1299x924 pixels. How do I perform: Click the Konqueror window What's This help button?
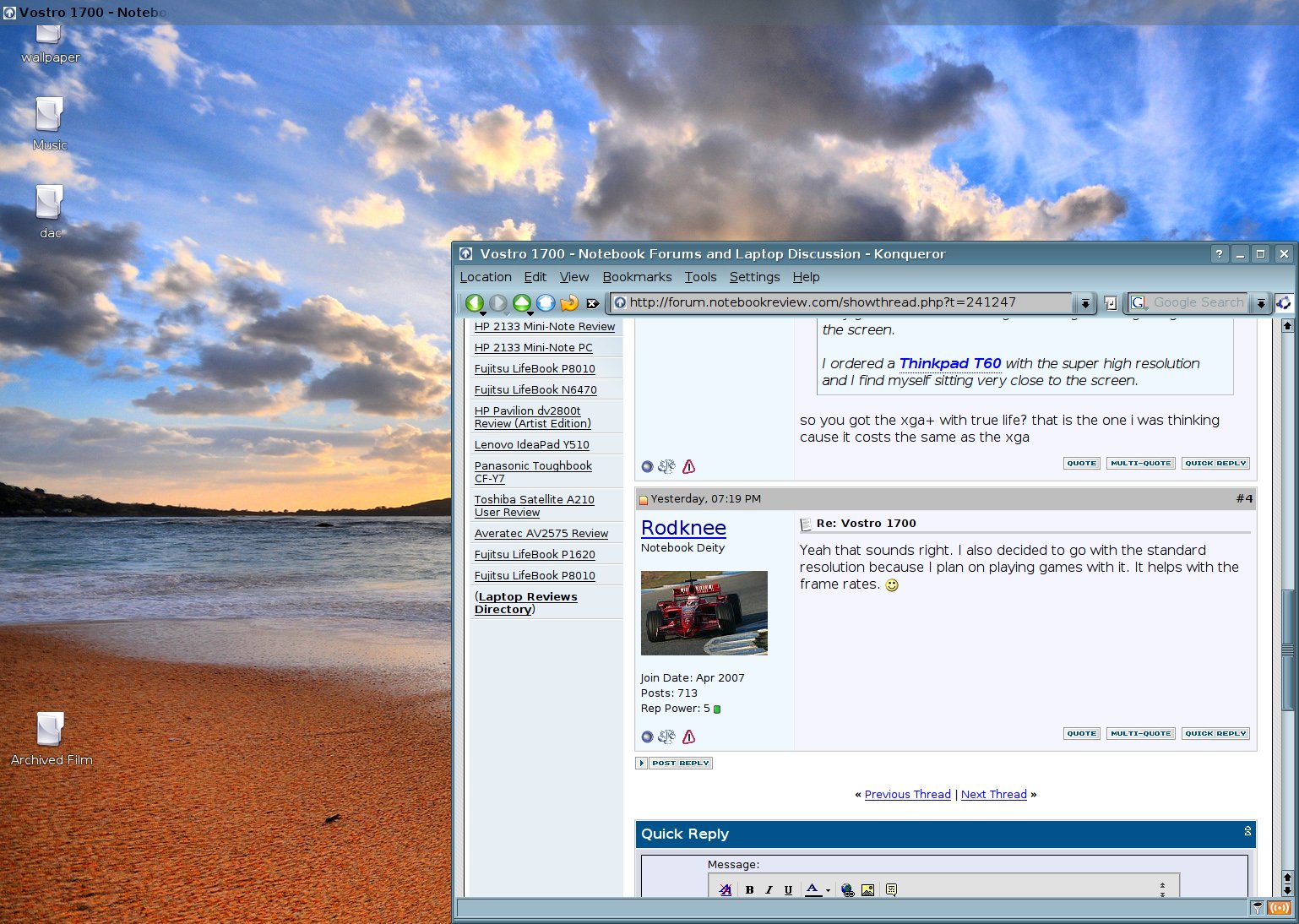point(1219,254)
